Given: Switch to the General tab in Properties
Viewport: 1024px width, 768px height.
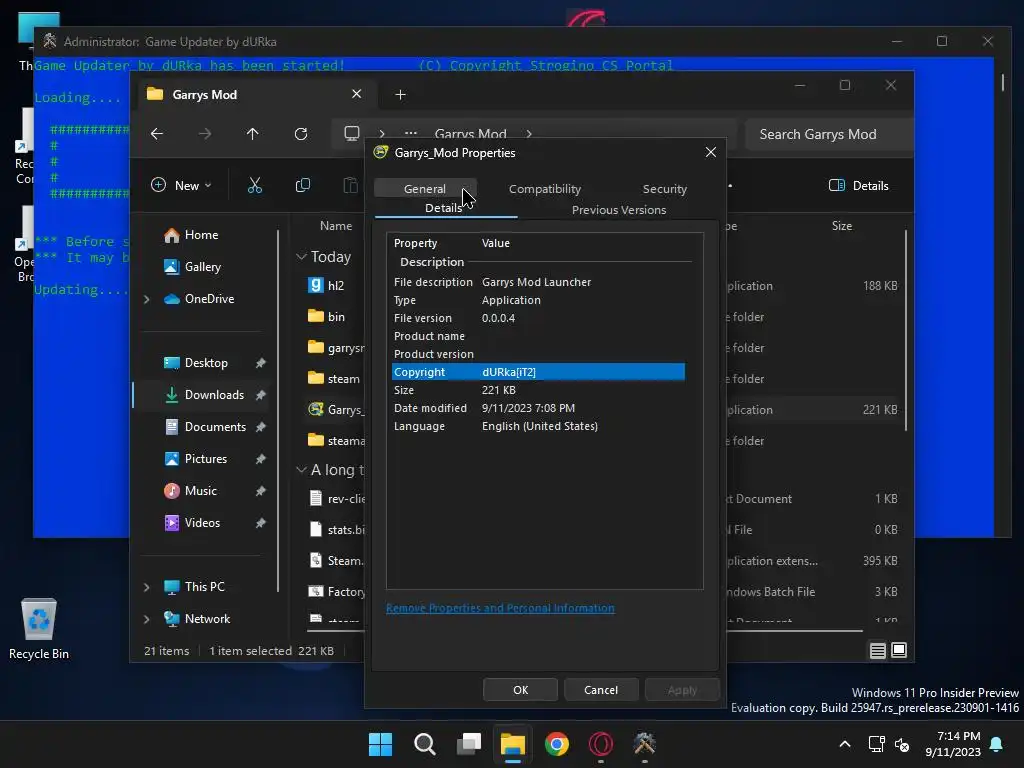Looking at the screenshot, I should (424, 189).
